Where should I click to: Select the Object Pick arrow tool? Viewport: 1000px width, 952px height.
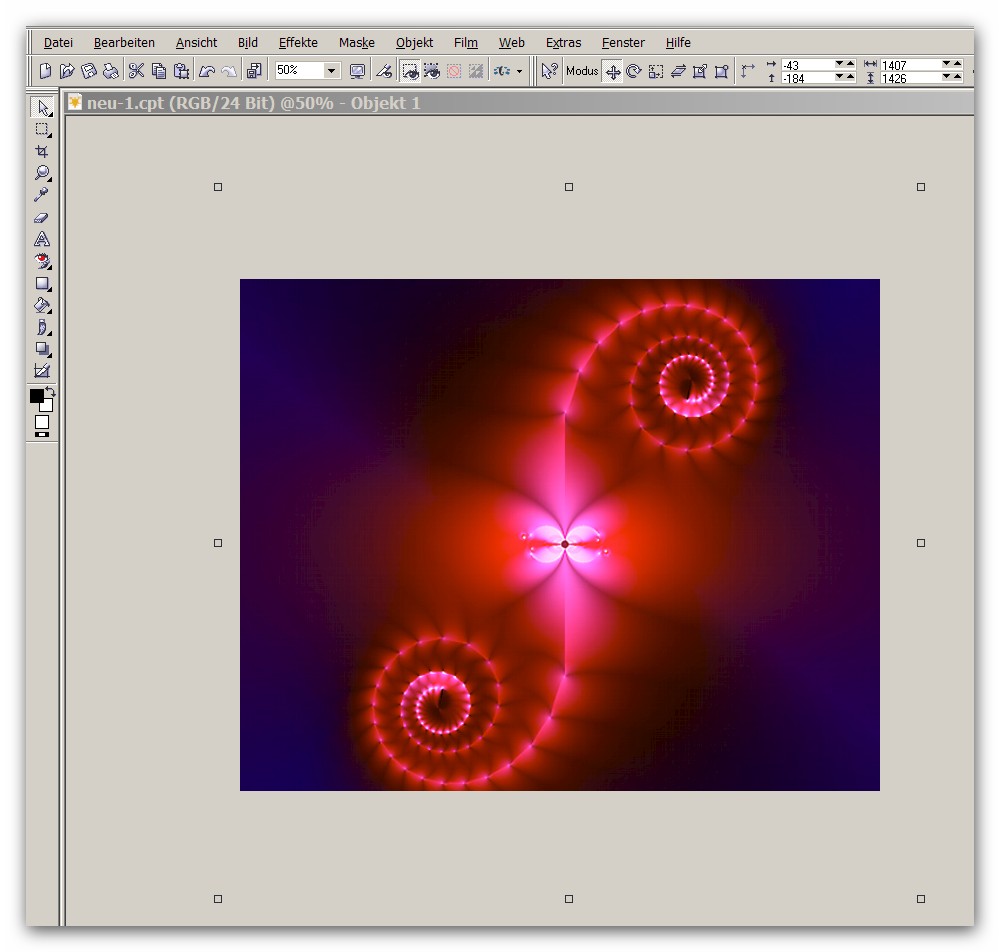(x=42, y=107)
